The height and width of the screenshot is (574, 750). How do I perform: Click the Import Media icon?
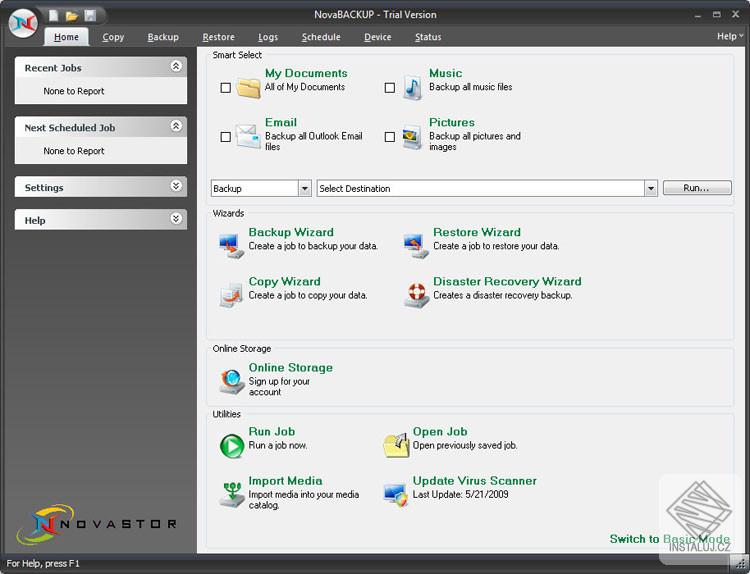232,495
